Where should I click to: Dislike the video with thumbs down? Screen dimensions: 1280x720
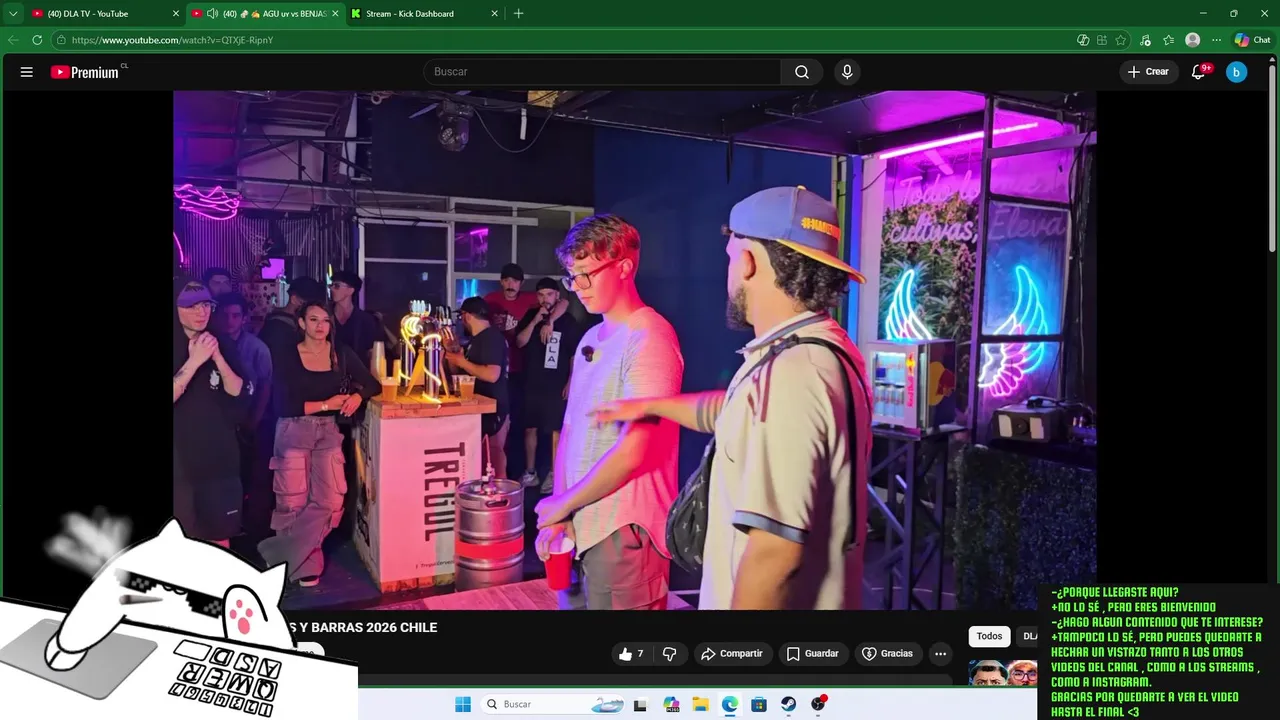tap(670, 654)
